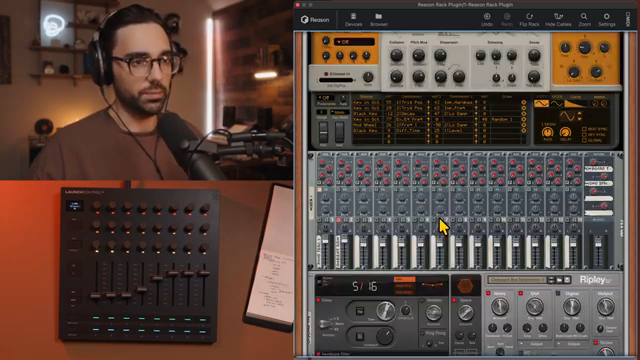The width and height of the screenshot is (640, 360).
Task: Toggle the Ripley Noisy section button
Action: 488,293
